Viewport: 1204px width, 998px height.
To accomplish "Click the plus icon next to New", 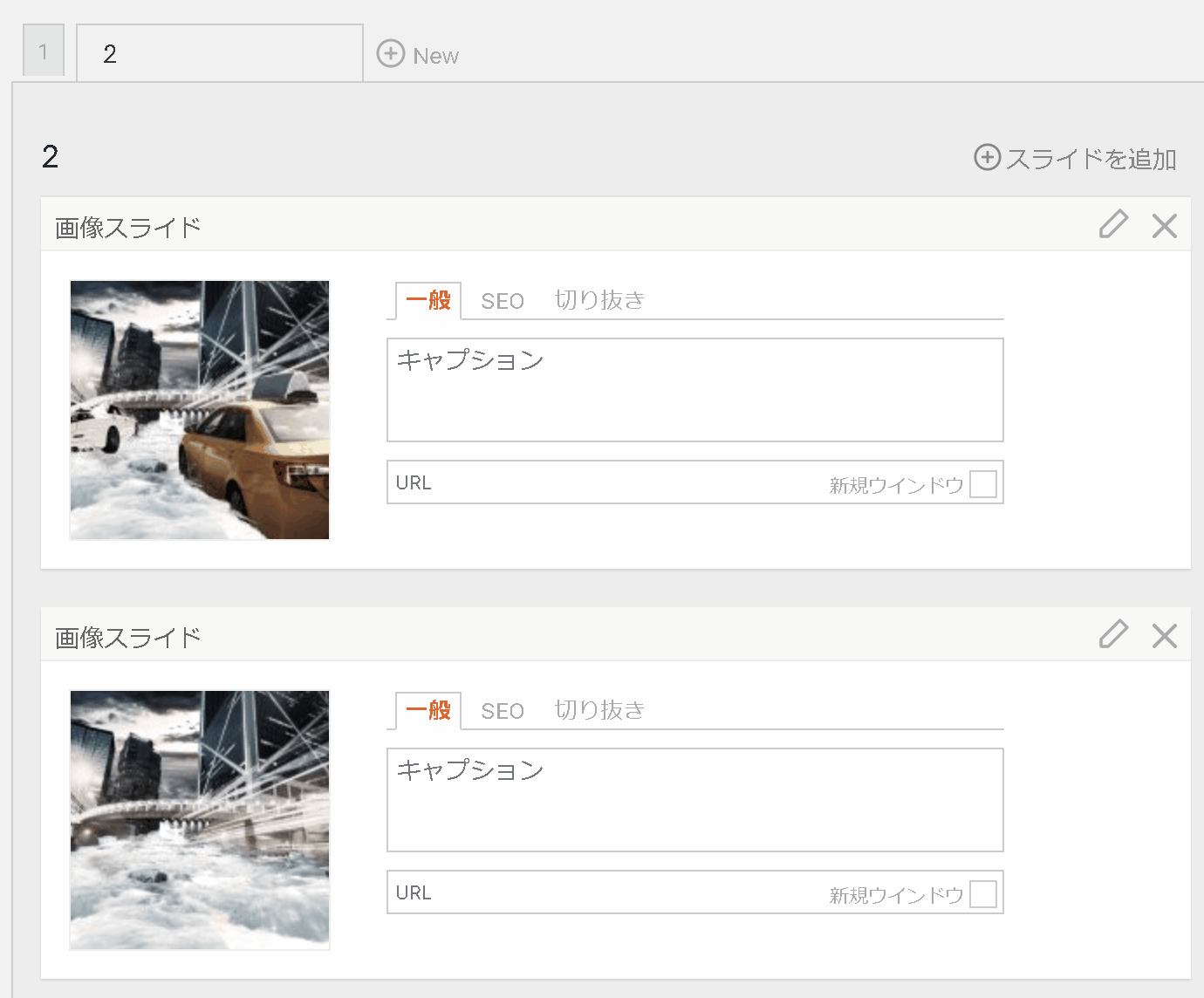I will pos(390,54).
